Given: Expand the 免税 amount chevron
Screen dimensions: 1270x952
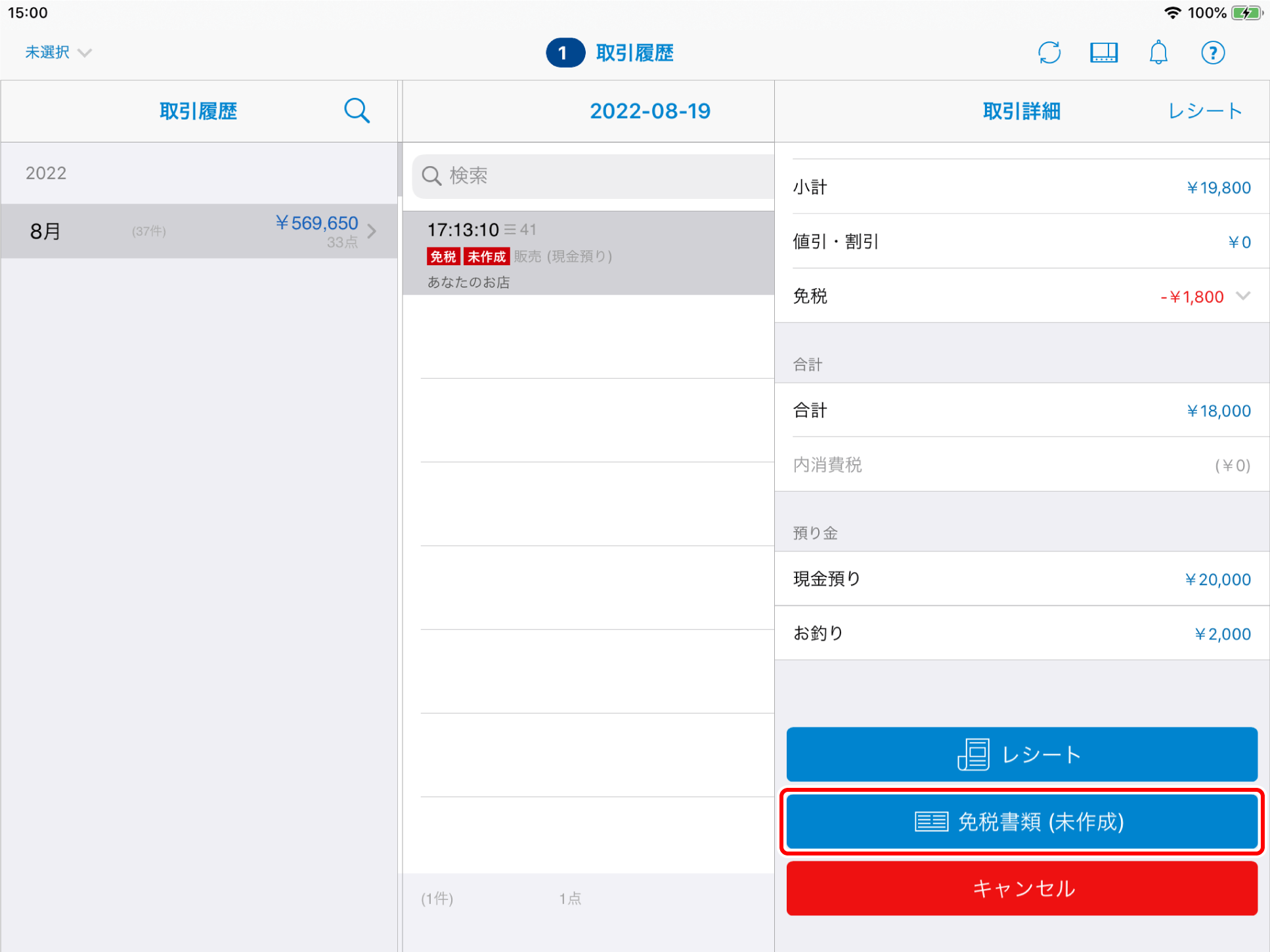Looking at the screenshot, I should click(x=1242, y=296).
